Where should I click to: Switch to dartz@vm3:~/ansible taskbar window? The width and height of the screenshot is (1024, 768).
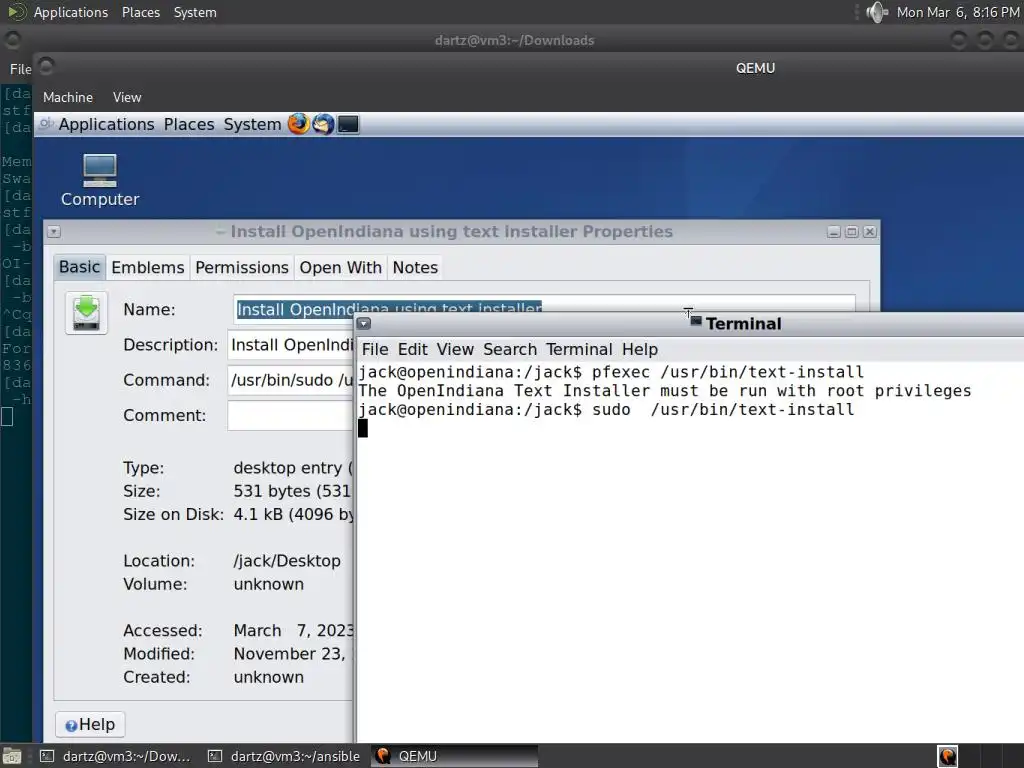tap(284, 756)
